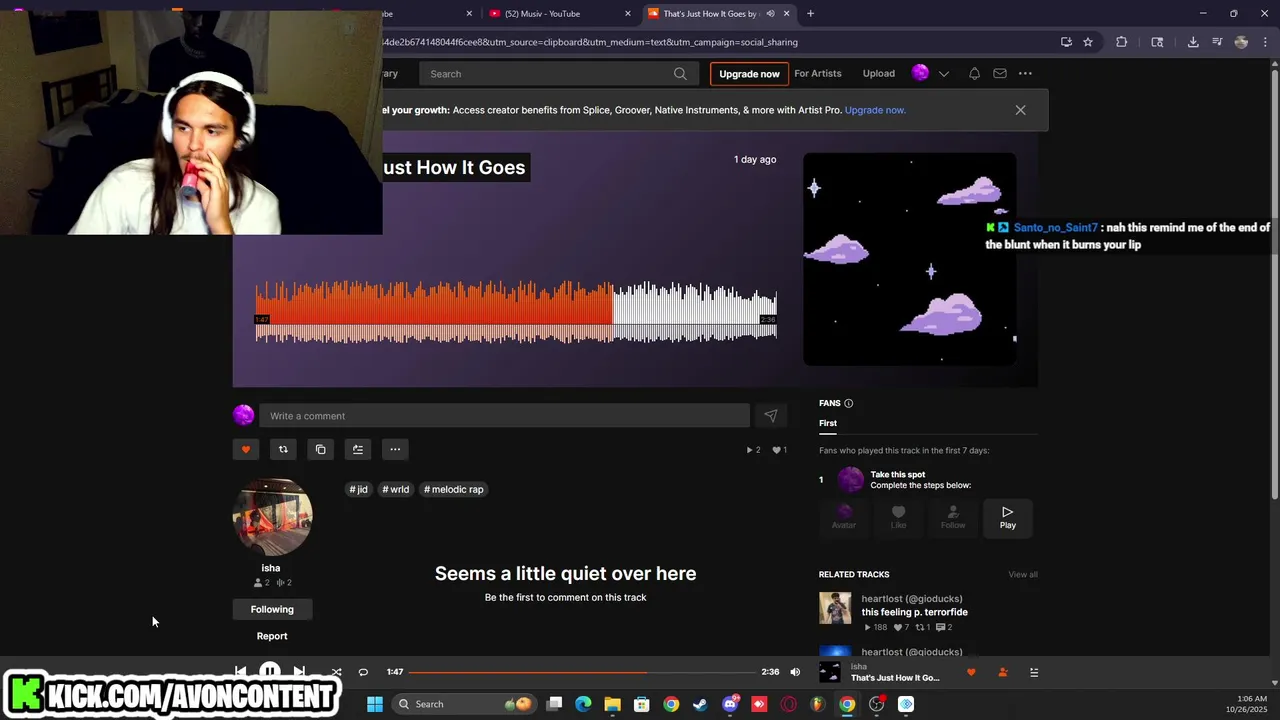Open notifications bell
The width and height of the screenshot is (1280, 720).
(974, 73)
